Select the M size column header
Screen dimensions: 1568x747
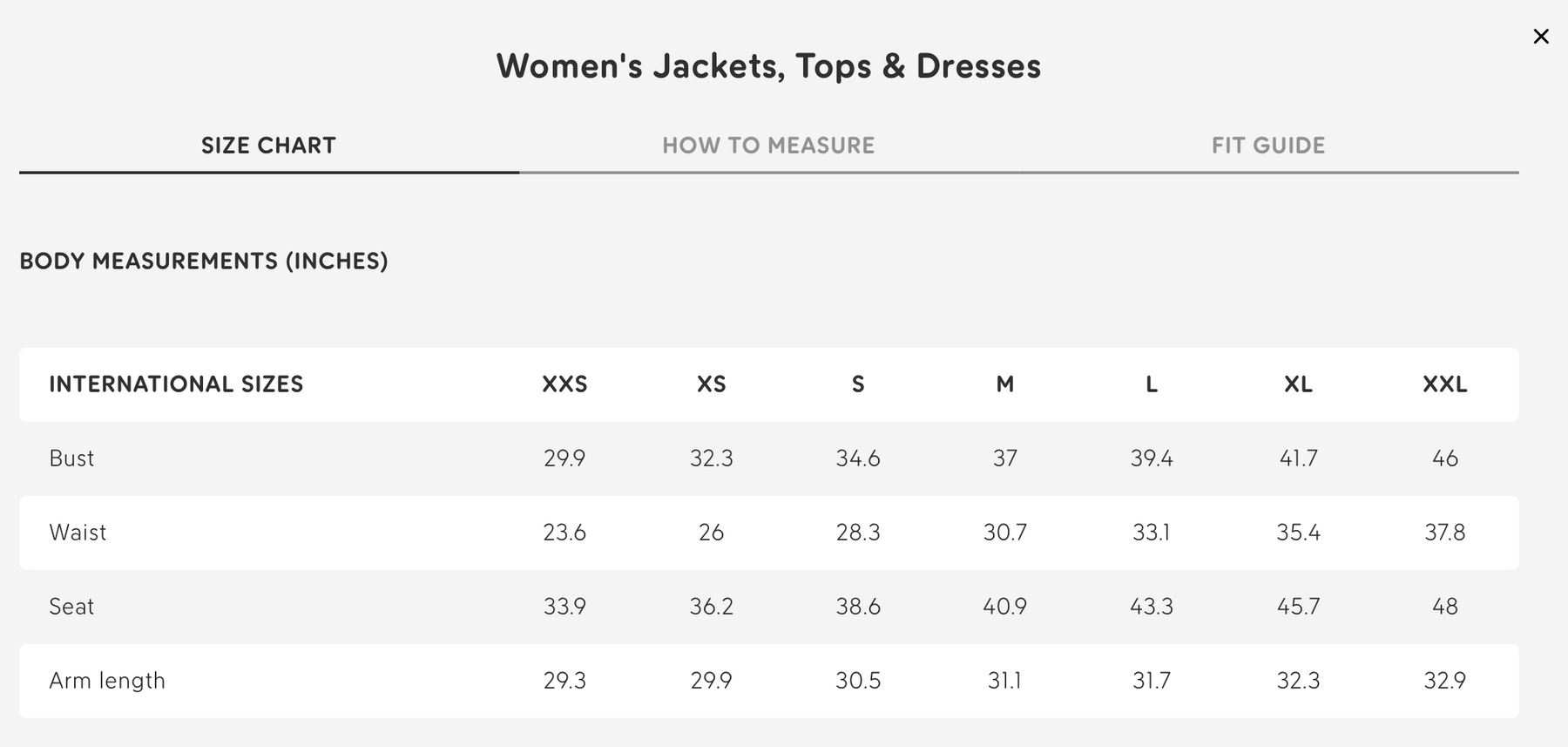tap(1004, 384)
